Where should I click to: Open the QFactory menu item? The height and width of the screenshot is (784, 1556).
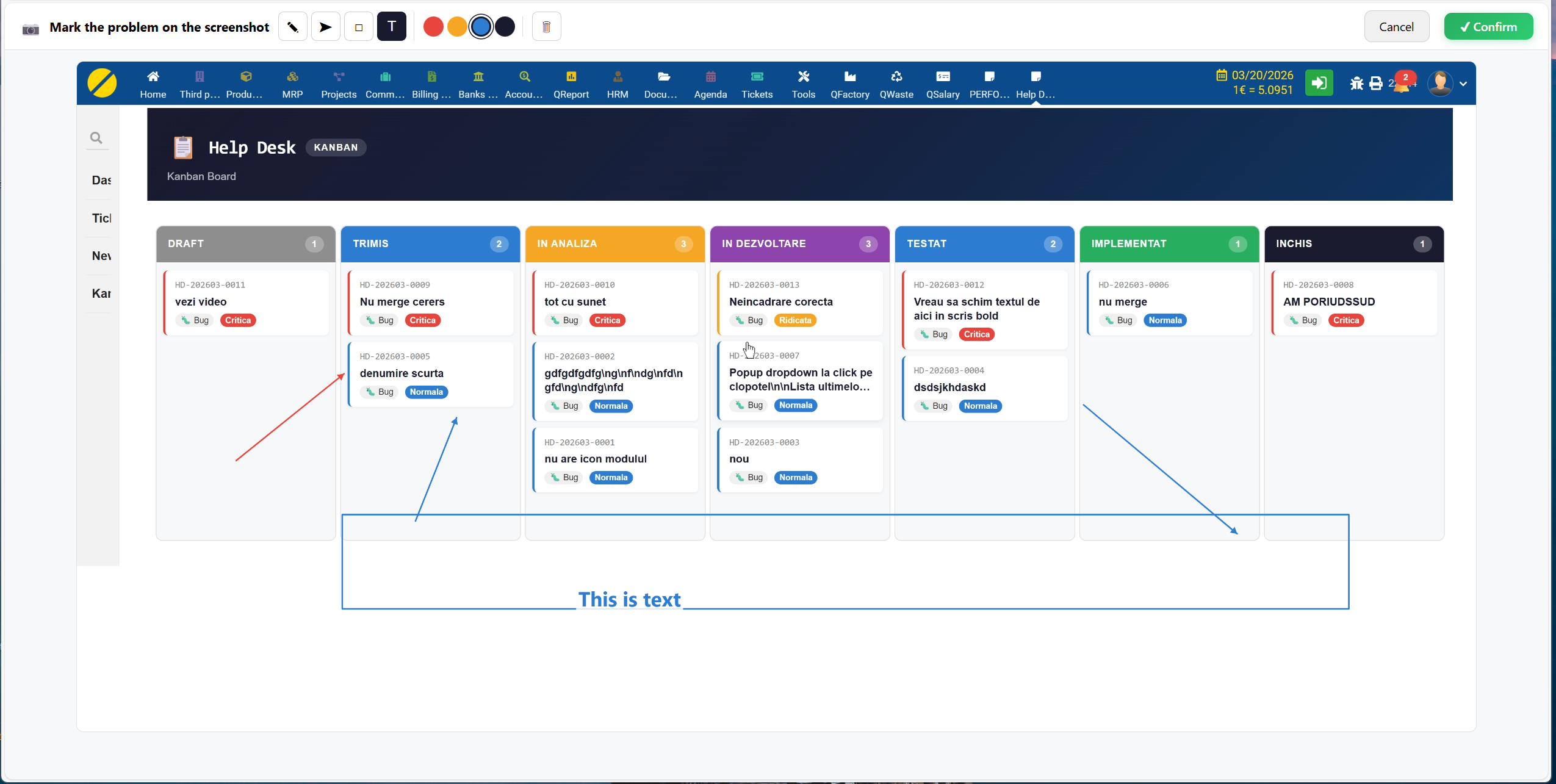(x=849, y=84)
